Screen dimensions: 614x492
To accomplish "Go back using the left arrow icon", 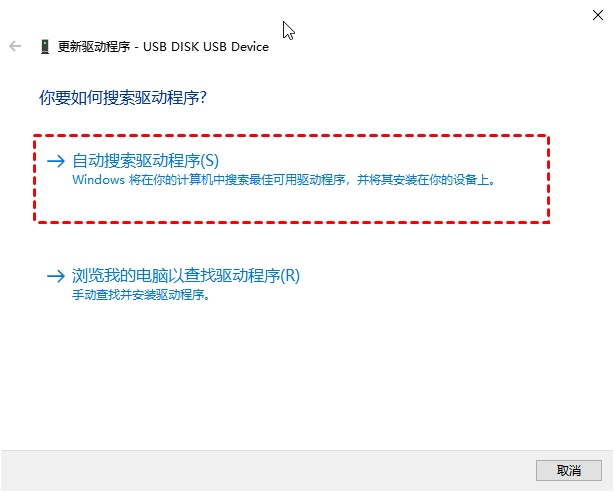I will pyautogui.click(x=15, y=46).
